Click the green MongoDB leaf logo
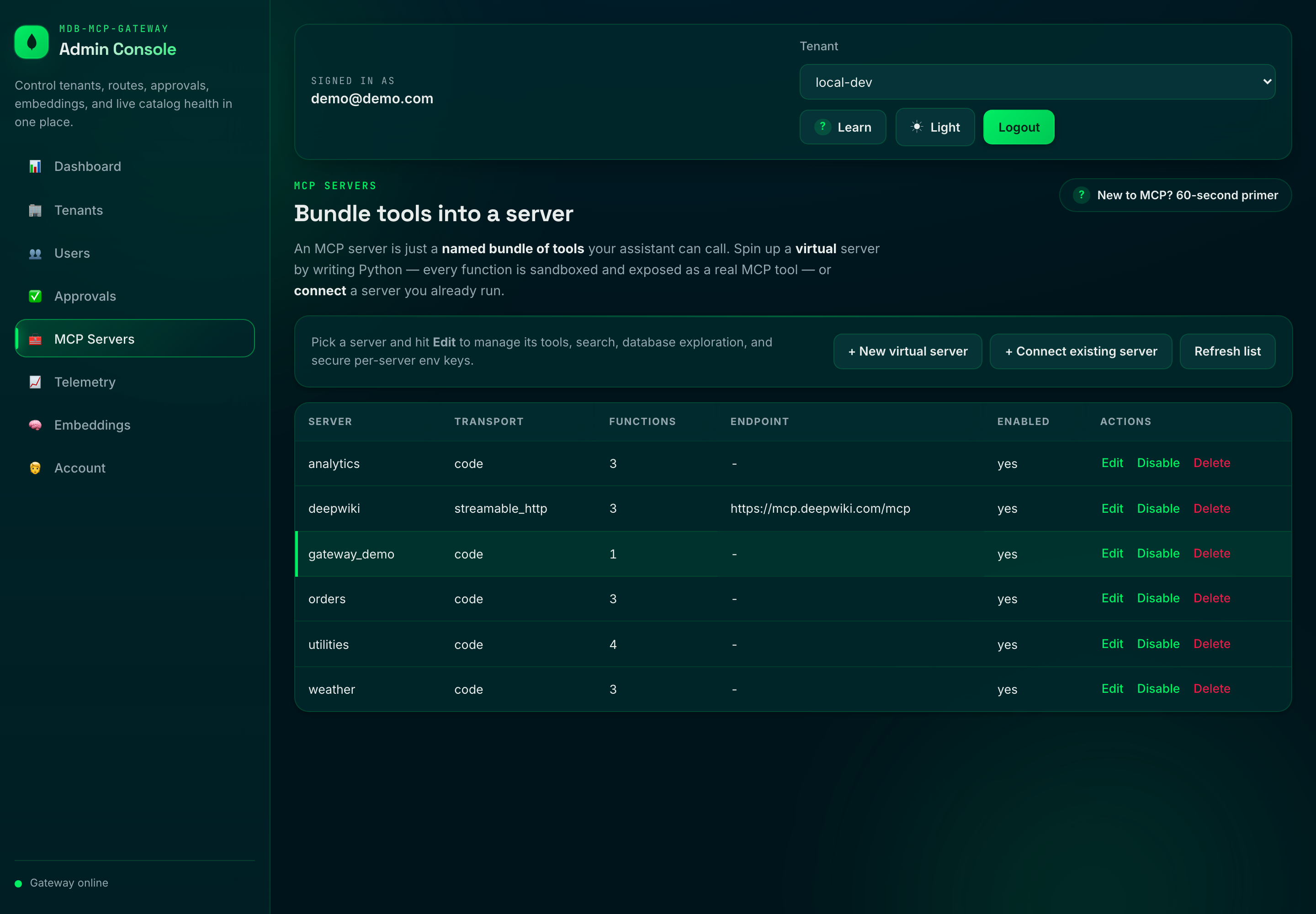 32,42
